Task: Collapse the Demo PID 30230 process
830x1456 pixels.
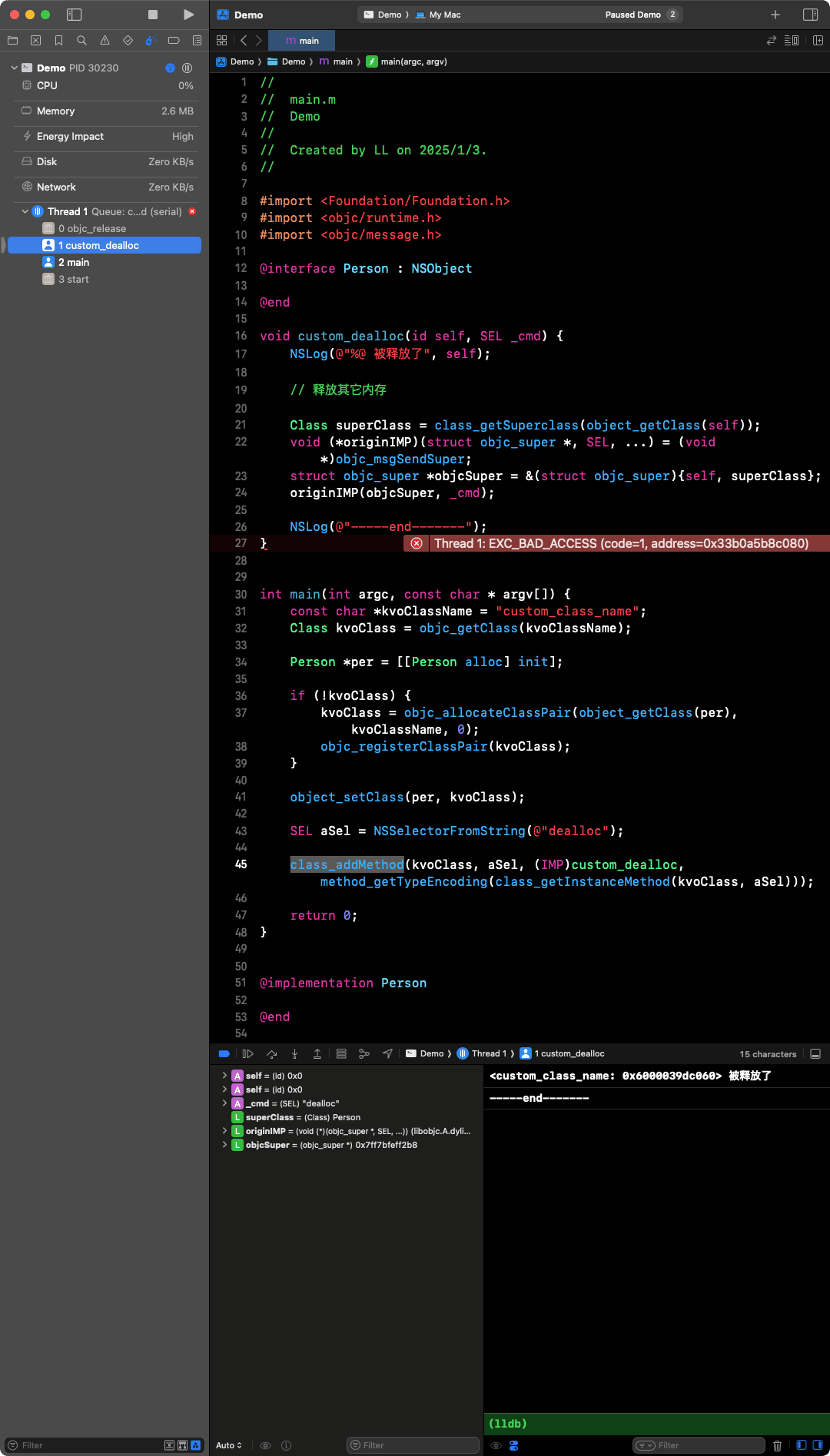Action: (14, 68)
